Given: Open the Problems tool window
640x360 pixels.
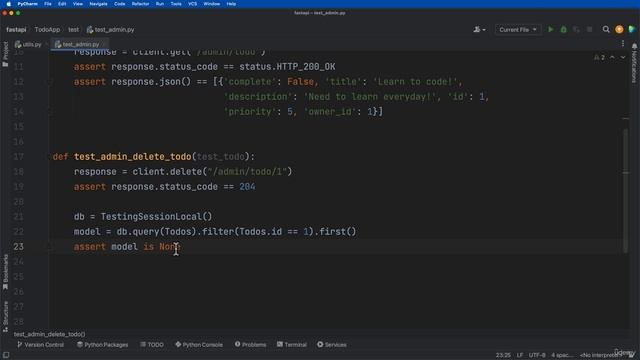Looking at the screenshot, I should (250, 344).
